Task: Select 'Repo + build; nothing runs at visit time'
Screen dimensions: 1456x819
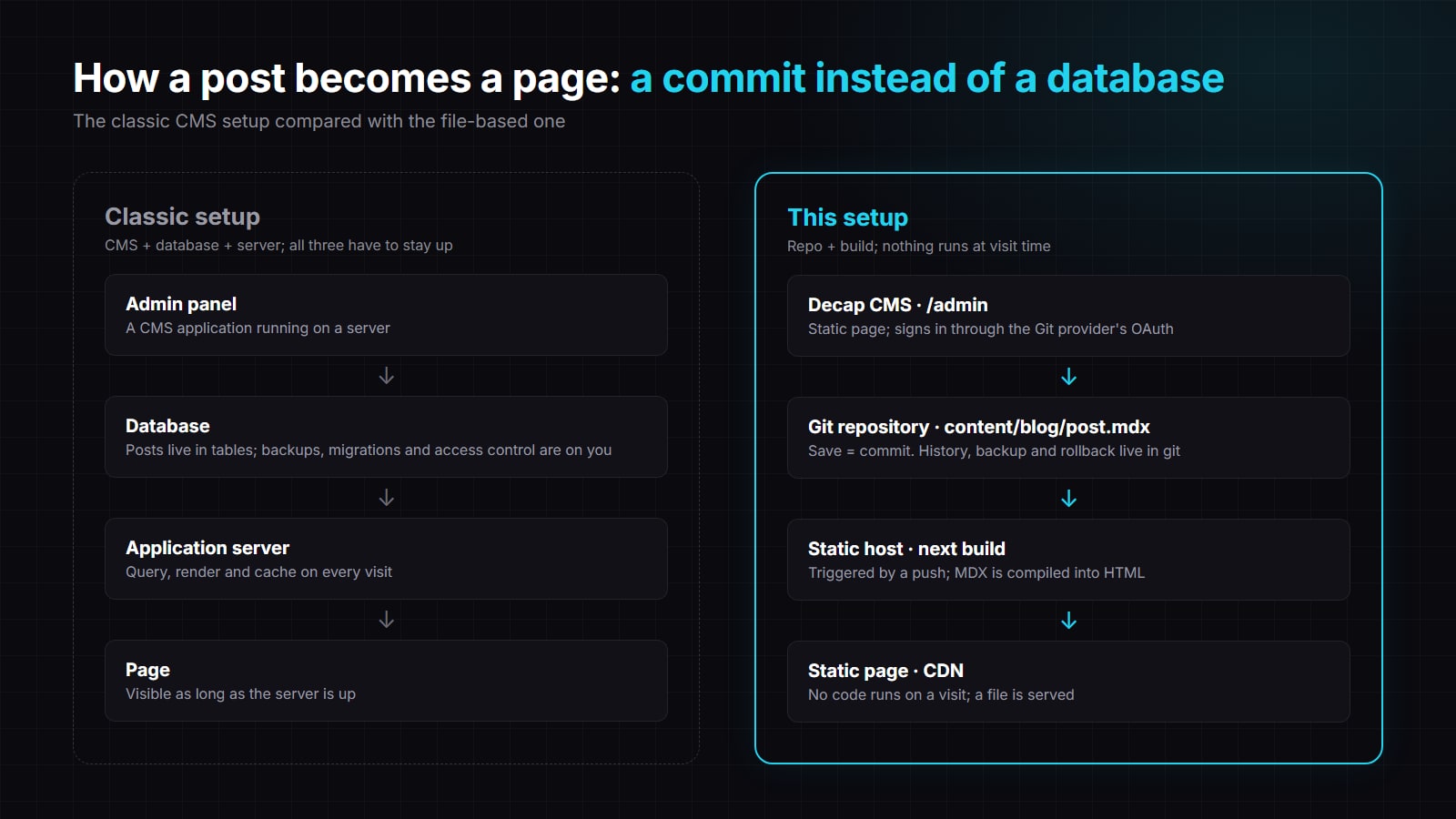Action: (918, 246)
